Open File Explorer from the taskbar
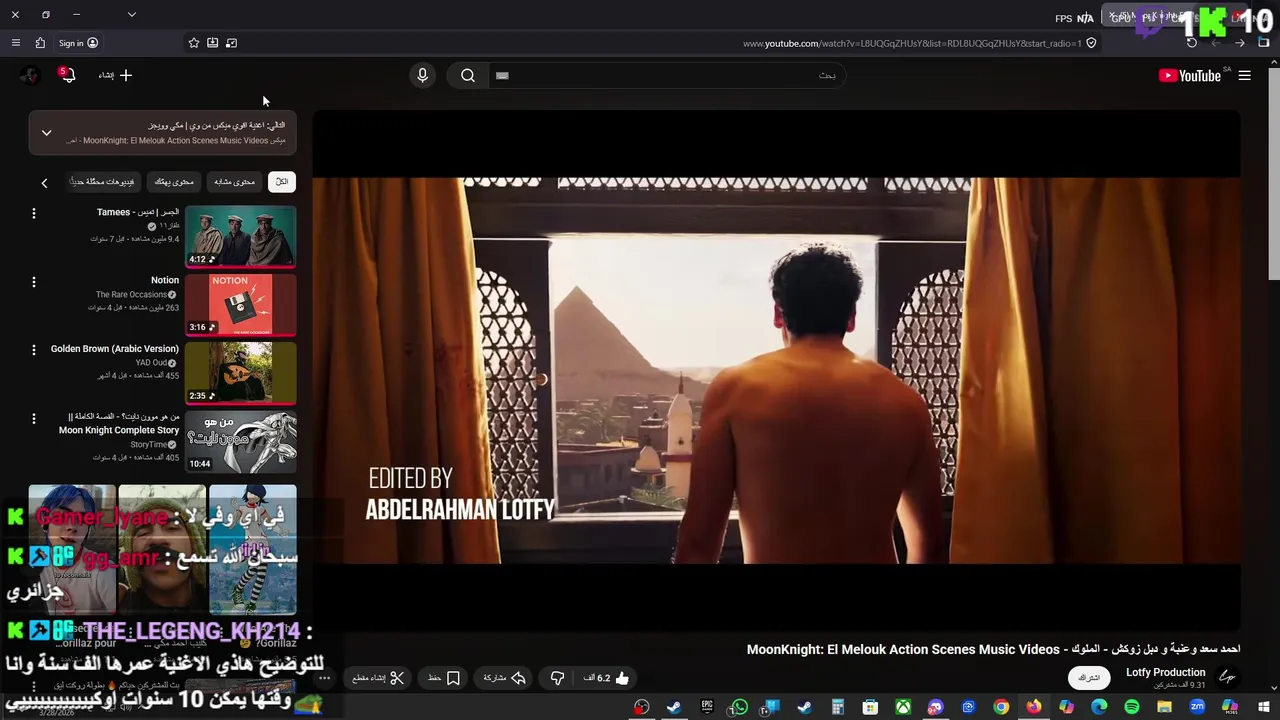 point(1165,707)
